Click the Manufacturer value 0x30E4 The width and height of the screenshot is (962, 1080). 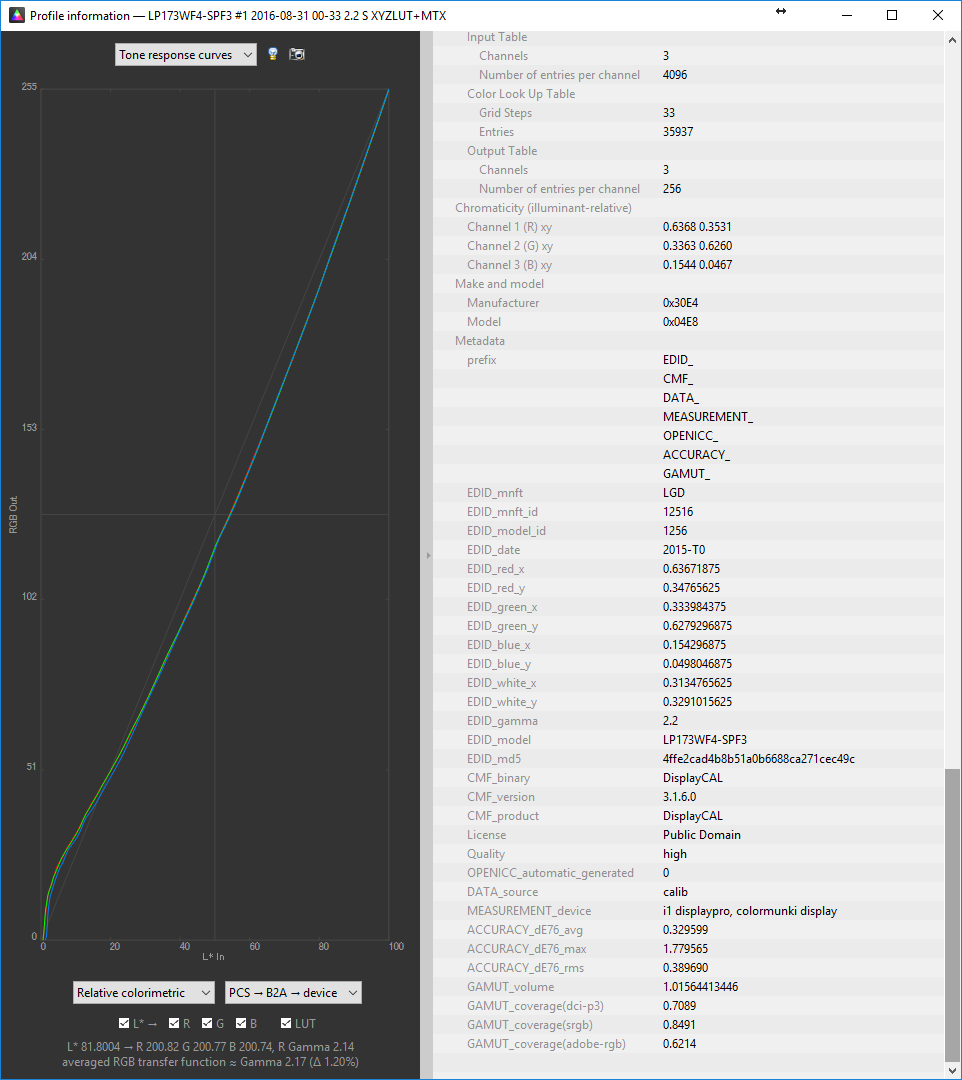680,303
